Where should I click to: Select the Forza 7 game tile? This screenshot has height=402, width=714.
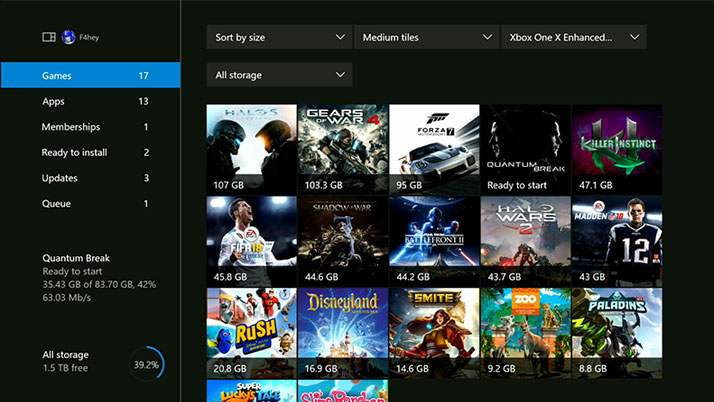coord(434,148)
